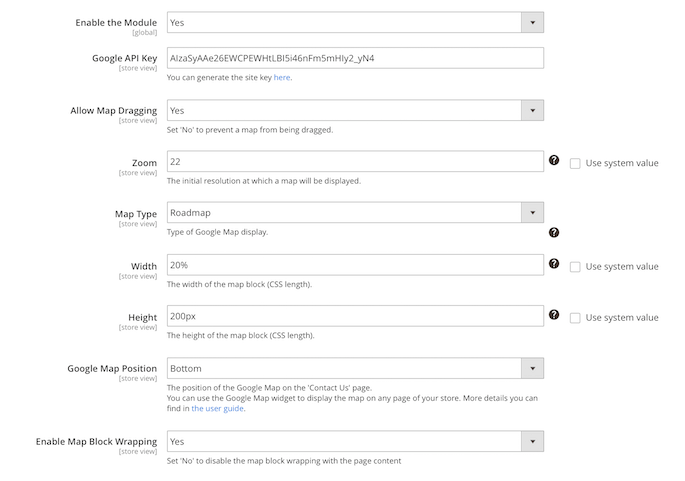Viewport: 685px width, 481px height.
Task: Click the Map Type help question mark icon
Action: tap(554, 233)
